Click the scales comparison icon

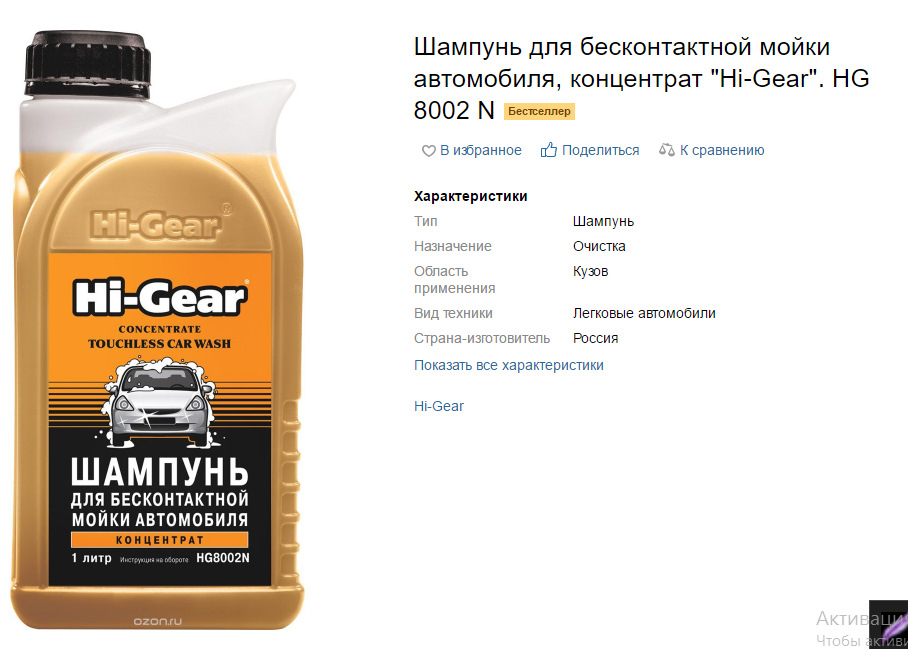pyautogui.click(x=667, y=151)
